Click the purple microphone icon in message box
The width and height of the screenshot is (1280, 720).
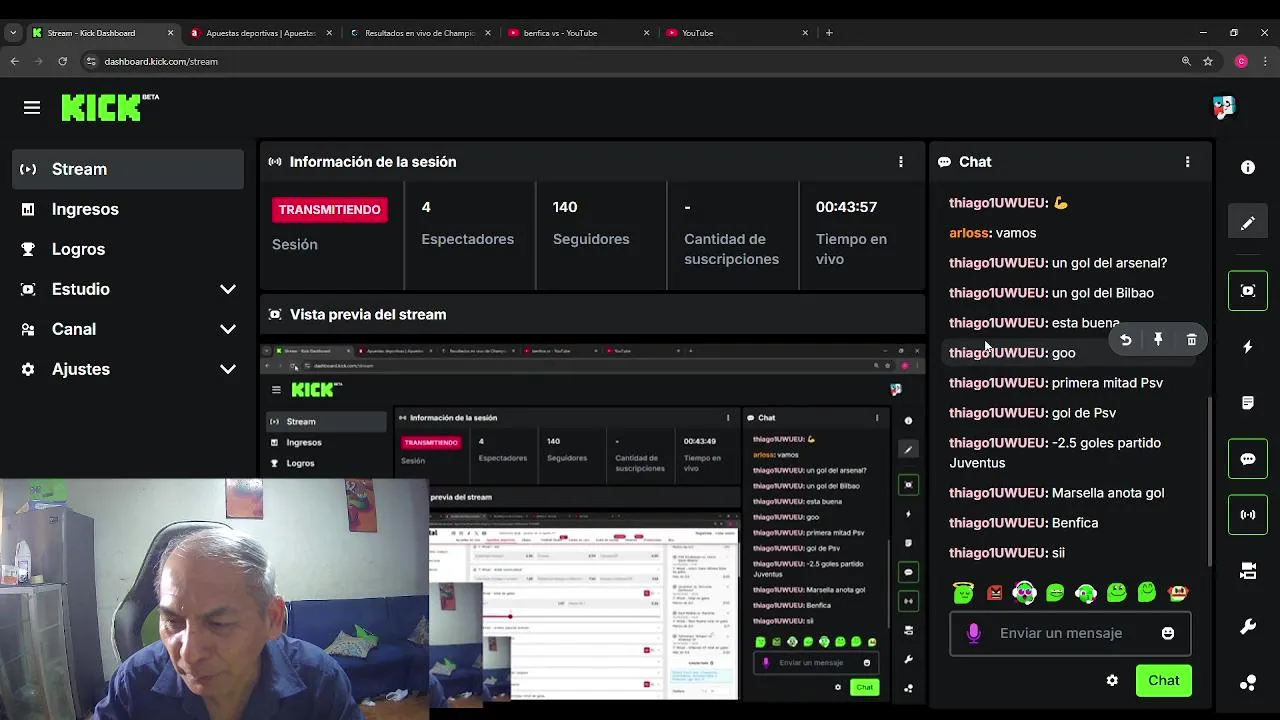[974, 633]
